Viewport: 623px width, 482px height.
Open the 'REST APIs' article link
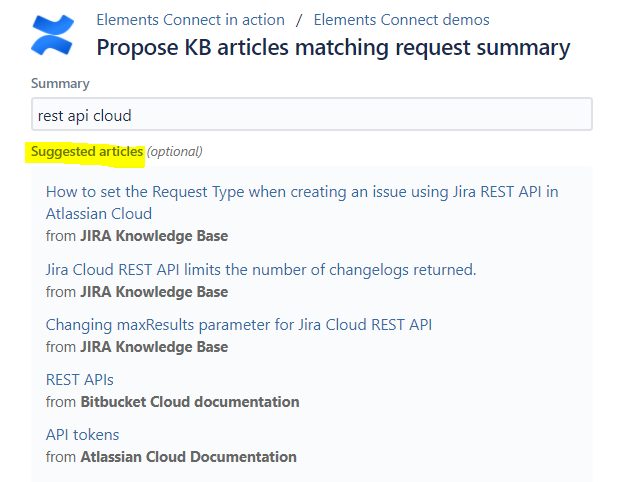[x=80, y=380]
